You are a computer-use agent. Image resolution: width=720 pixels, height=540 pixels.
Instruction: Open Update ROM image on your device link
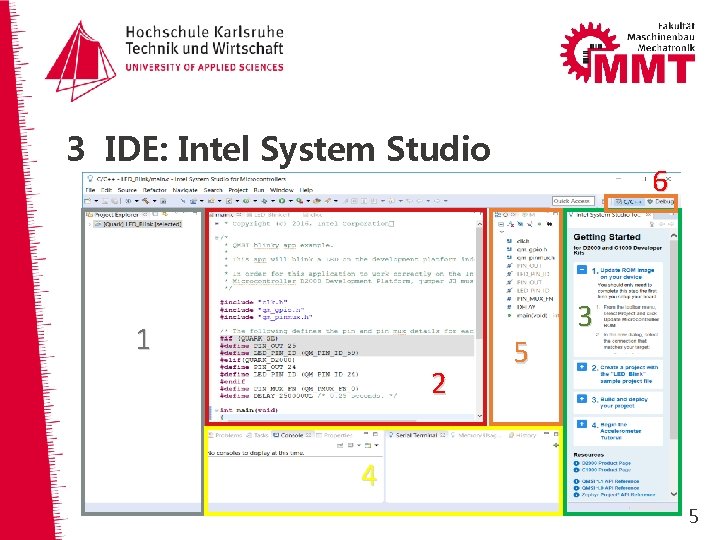(x=627, y=274)
